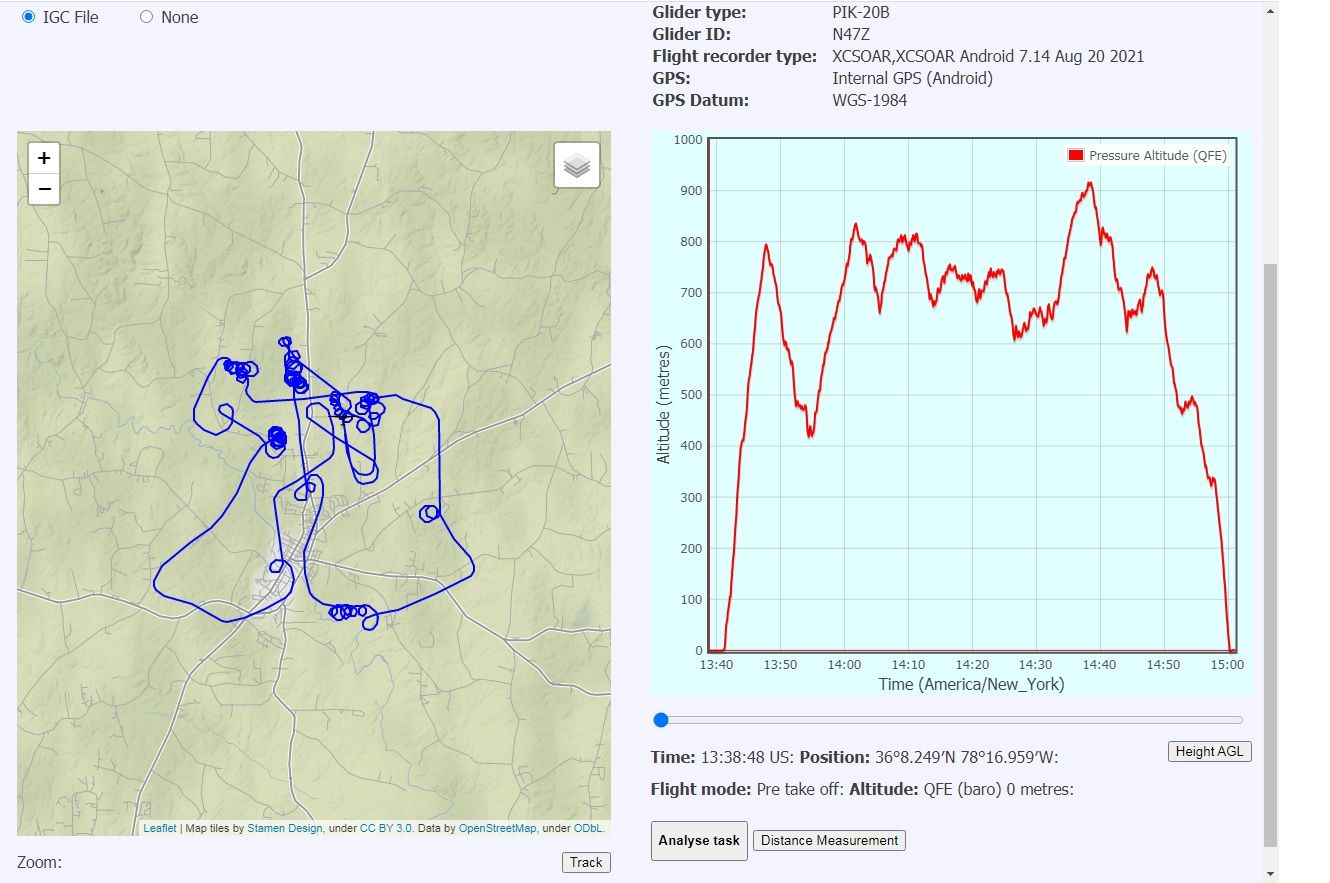The height and width of the screenshot is (883, 1330).
Task: Open the Distance Measurement tool
Action: click(829, 840)
